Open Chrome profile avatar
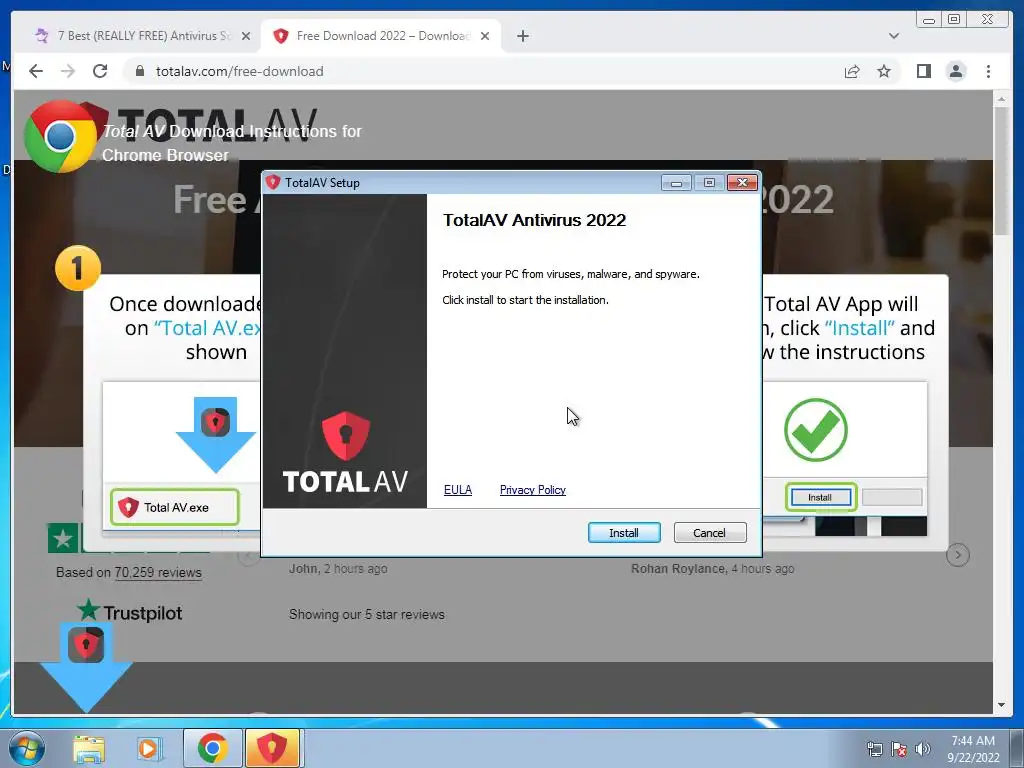 pyautogui.click(x=956, y=71)
